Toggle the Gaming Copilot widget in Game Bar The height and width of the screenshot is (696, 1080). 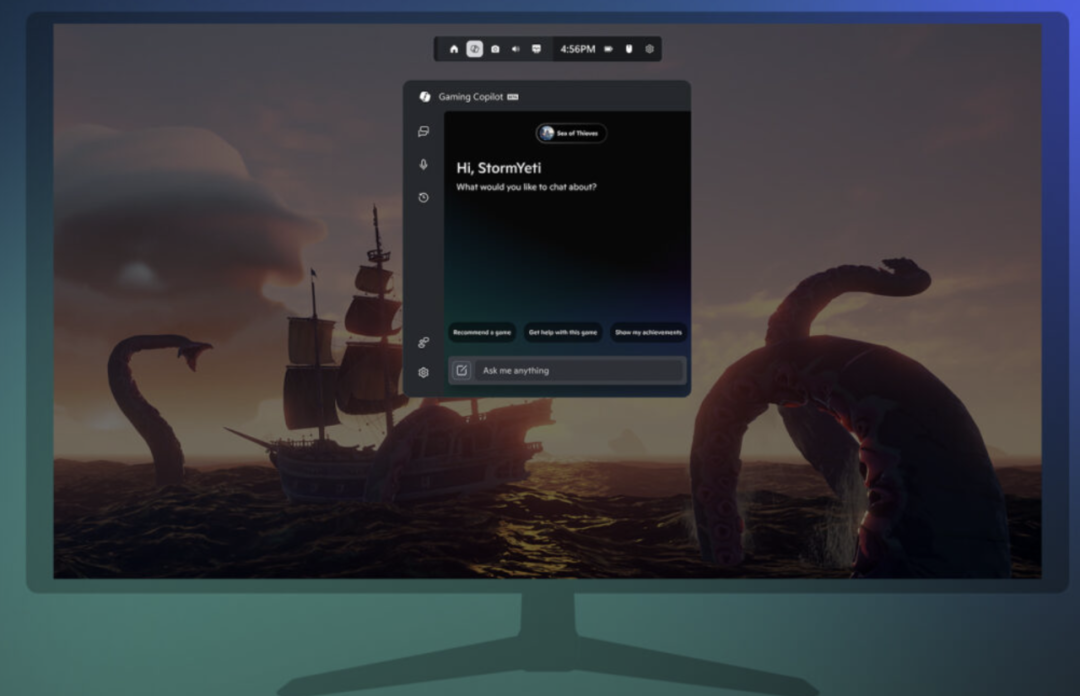coord(475,49)
